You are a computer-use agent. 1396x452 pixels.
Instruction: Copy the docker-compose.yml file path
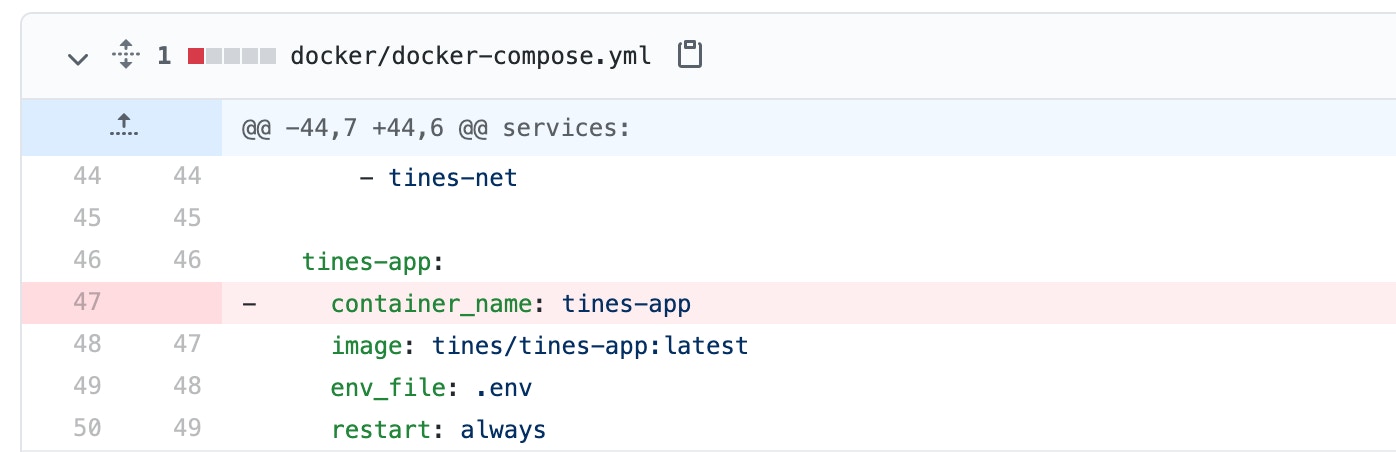[690, 55]
